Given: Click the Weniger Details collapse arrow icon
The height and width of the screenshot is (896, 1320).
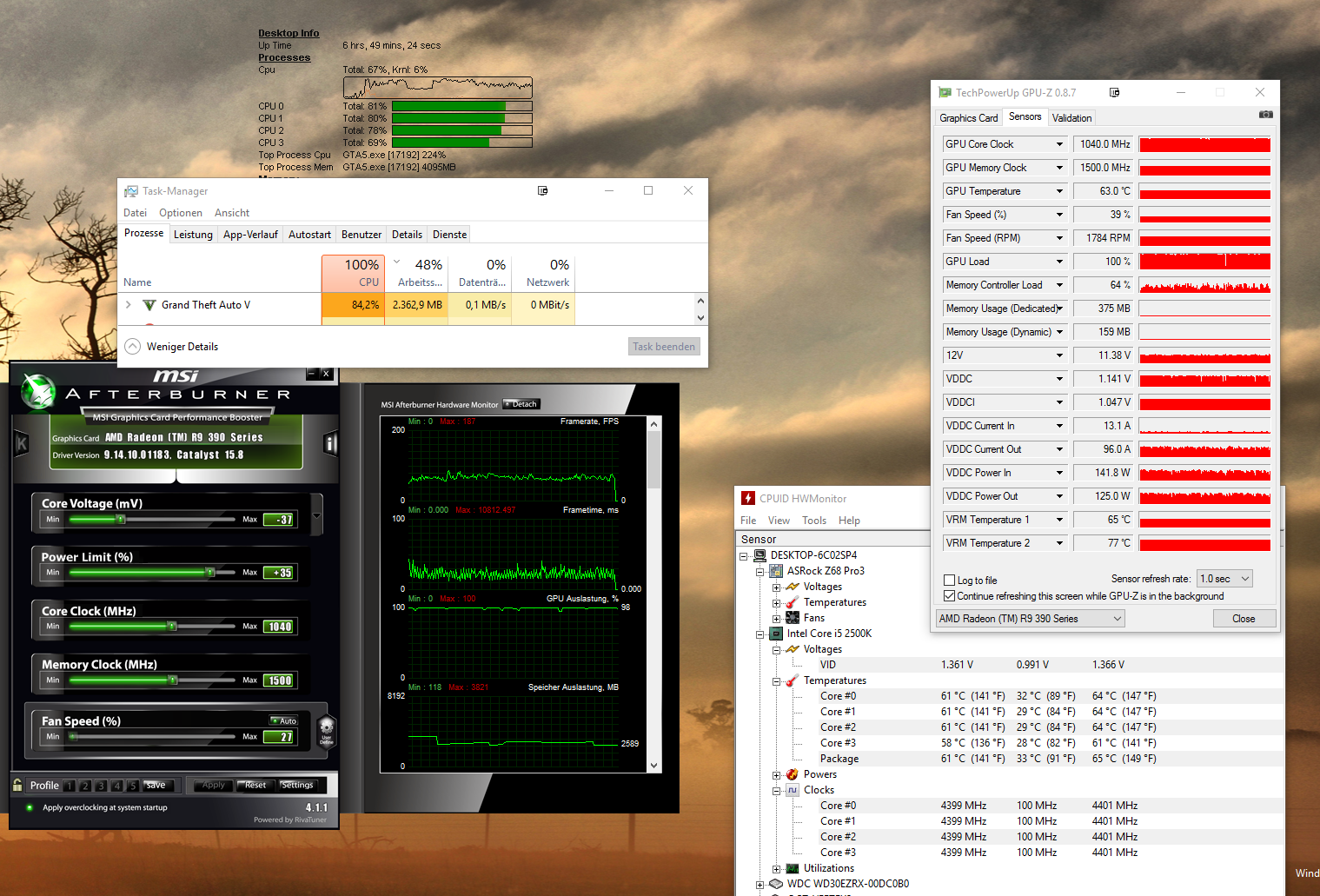Looking at the screenshot, I should click(x=132, y=346).
